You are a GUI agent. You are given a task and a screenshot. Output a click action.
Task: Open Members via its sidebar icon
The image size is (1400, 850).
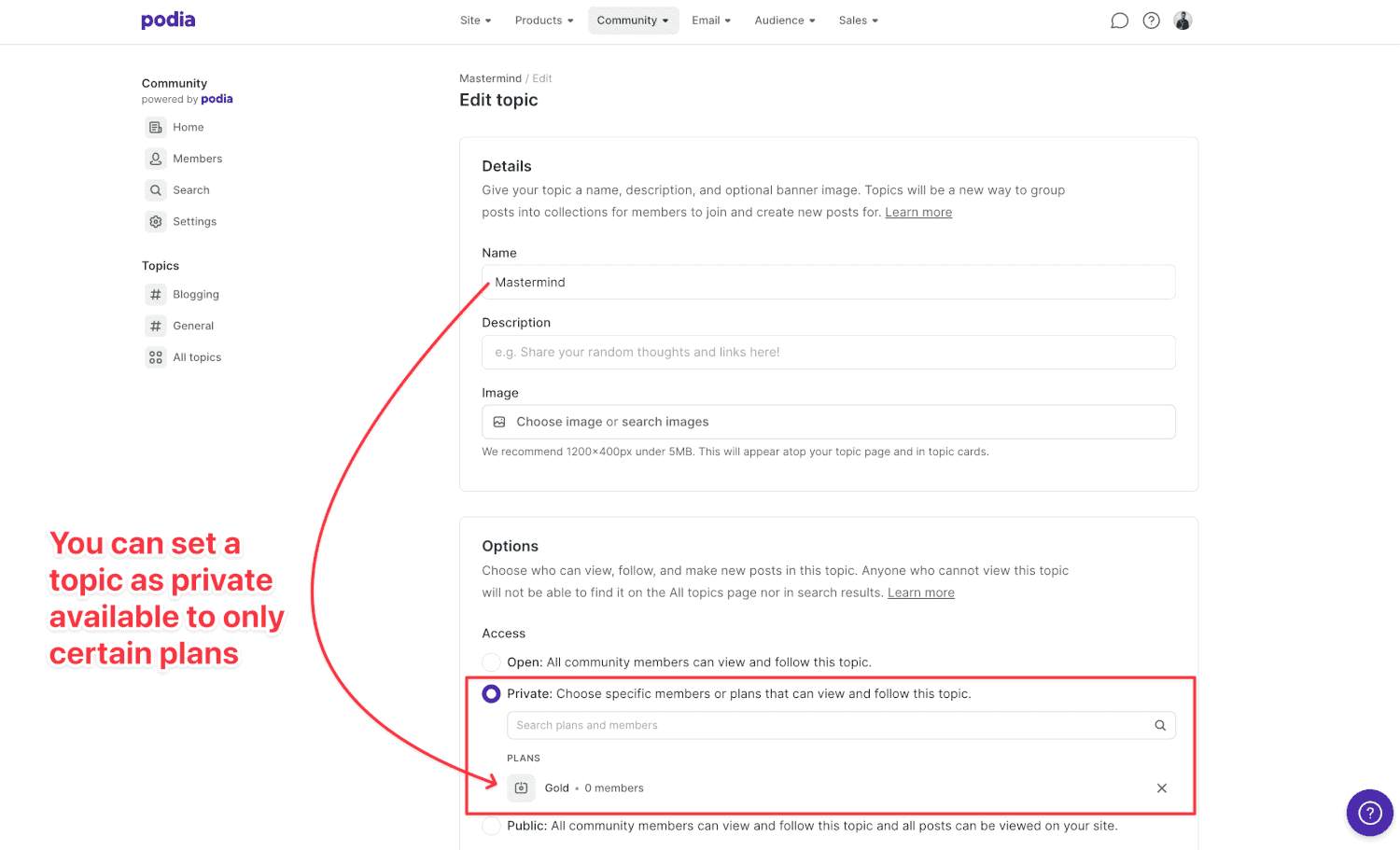[x=156, y=159]
